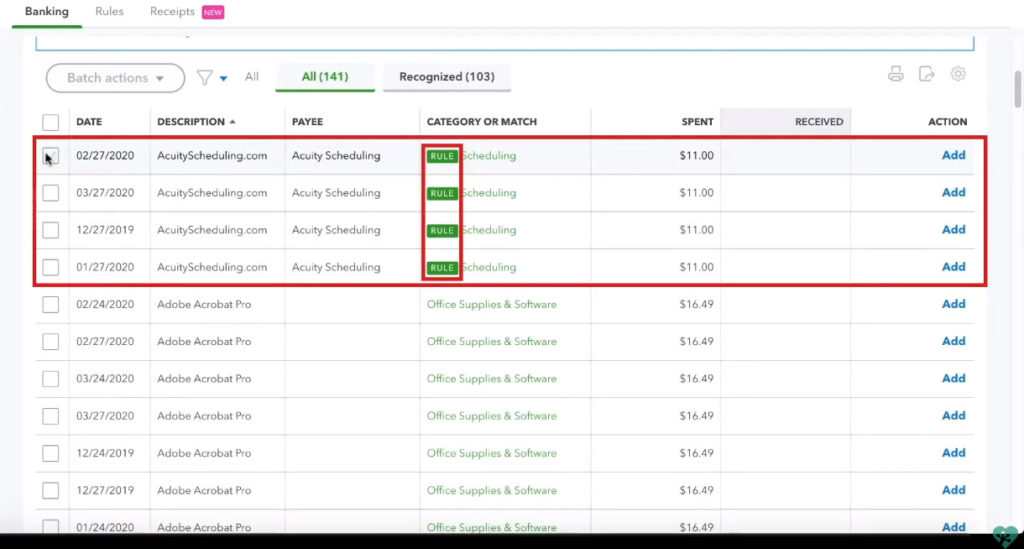The image size is (1024, 549).
Task: Add the 01/27/2020 Acuity Scheduling transaction
Action: coord(953,267)
